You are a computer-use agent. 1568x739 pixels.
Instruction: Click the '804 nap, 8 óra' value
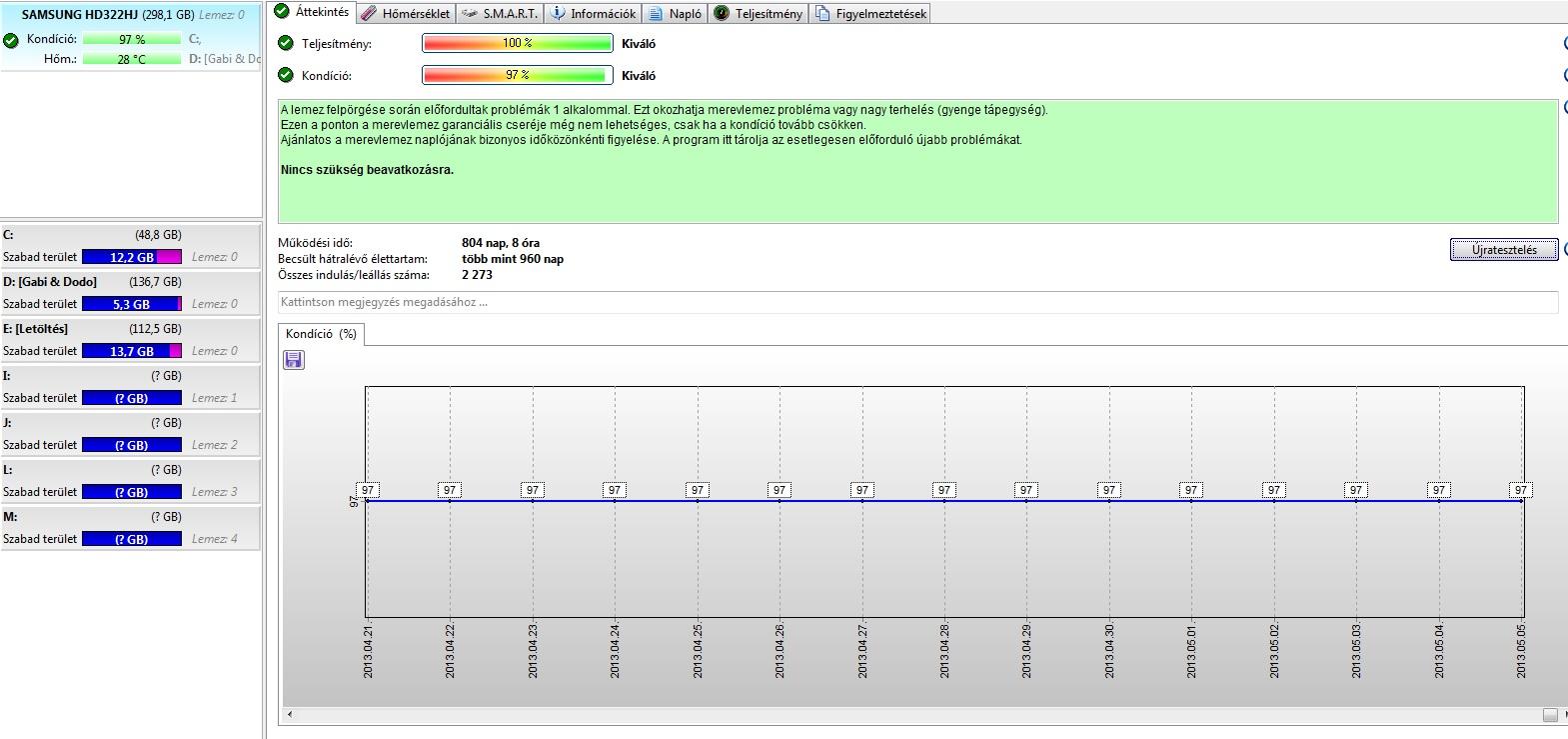click(x=501, y=243)
